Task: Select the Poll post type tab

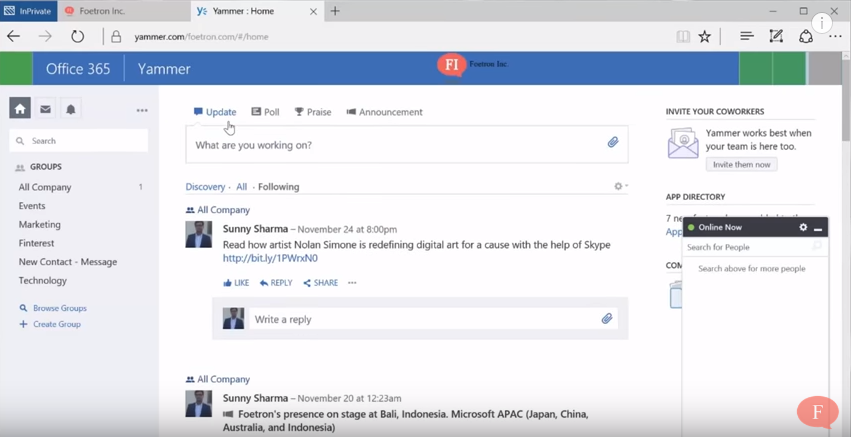Action: 265,112
